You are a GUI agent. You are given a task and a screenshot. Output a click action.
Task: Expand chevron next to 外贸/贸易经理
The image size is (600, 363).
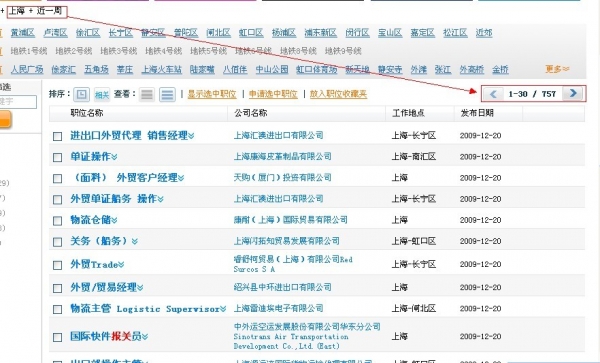[140, 288]
